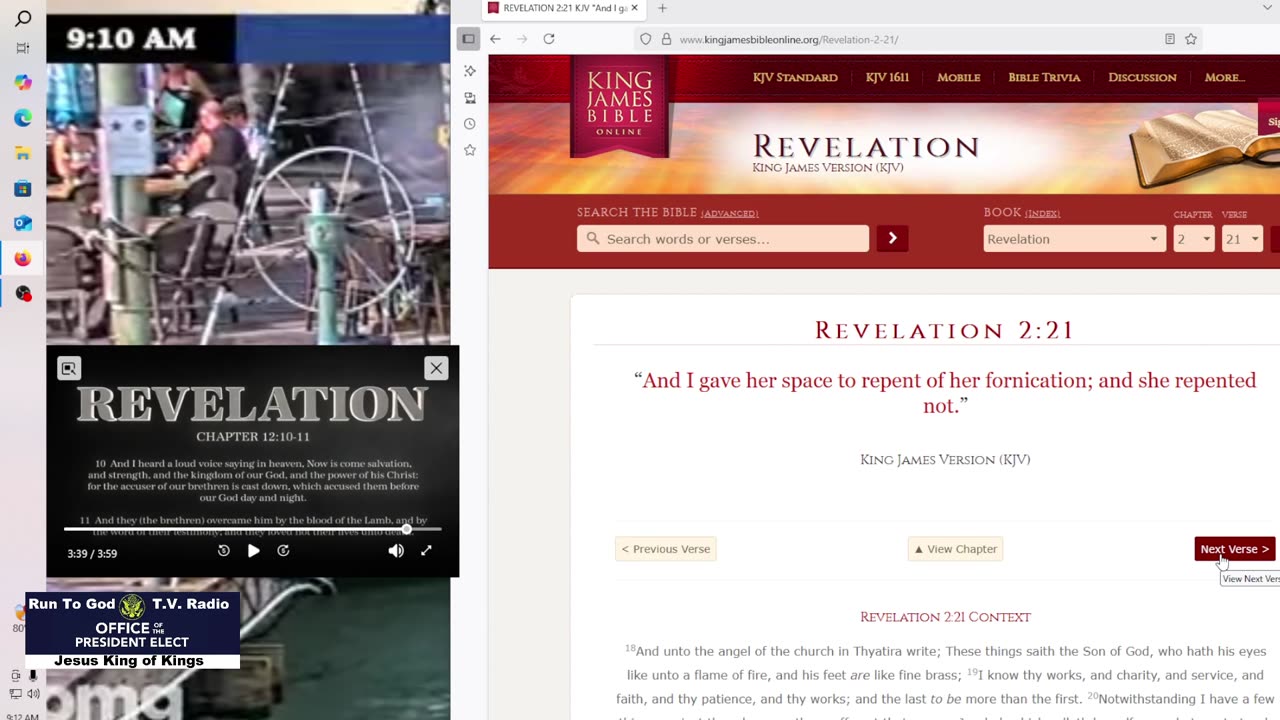Seek on the video progress bar

point(252,529)
